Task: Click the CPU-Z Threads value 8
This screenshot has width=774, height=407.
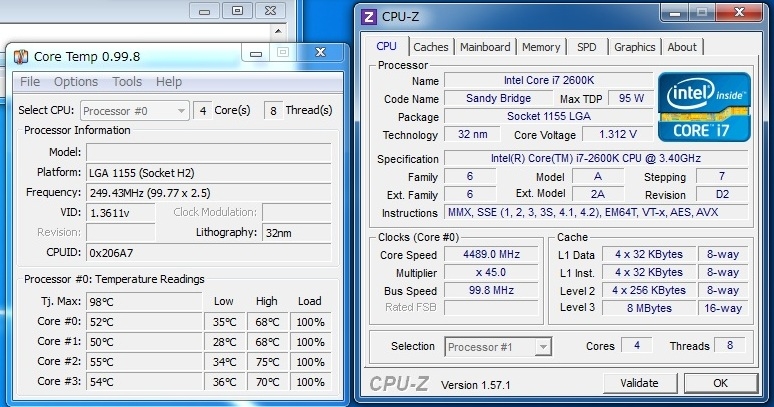Action: click(730, 345)
